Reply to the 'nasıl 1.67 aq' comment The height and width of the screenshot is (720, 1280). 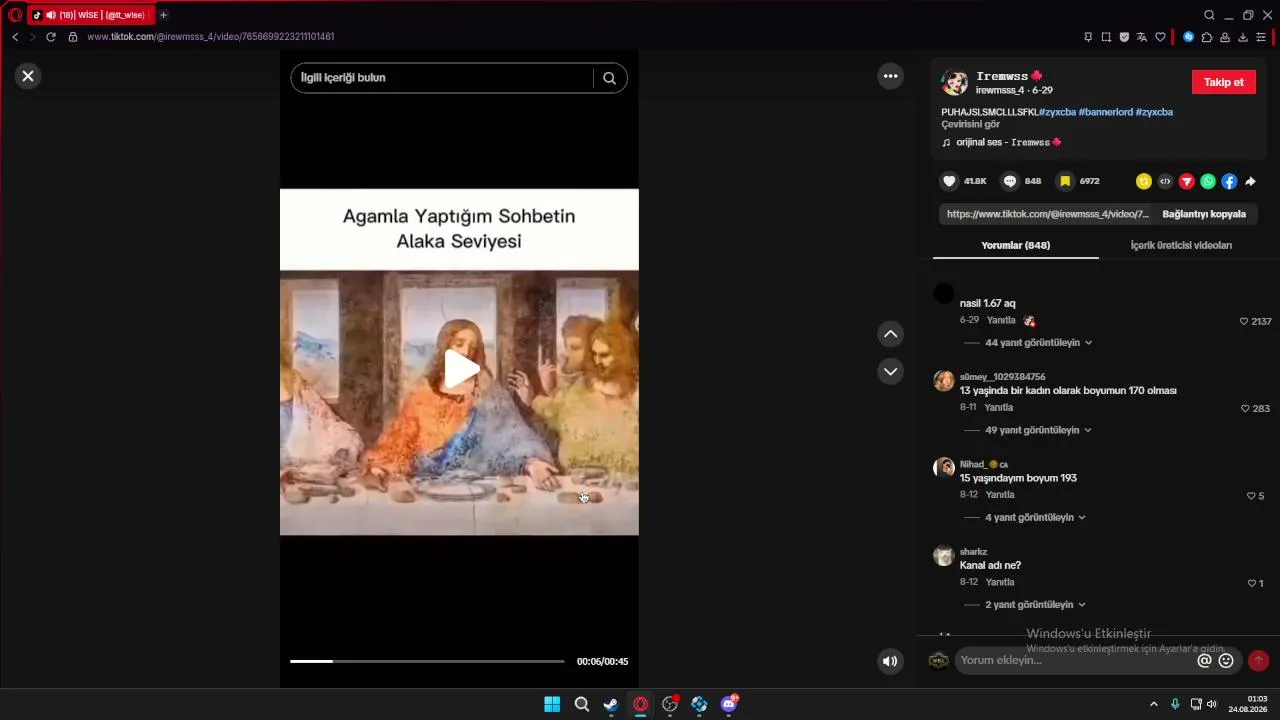pyautogui.click(x=1001, y=320)
